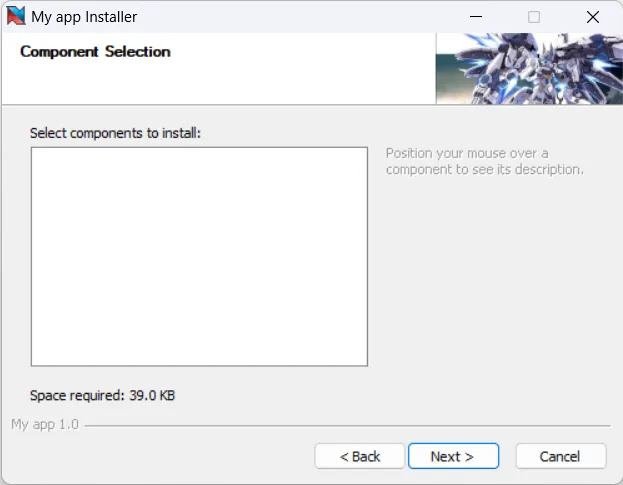The width and height of the screenshot is (623, 485).
Task: Click the component description hint text
Action: point(483,162)
